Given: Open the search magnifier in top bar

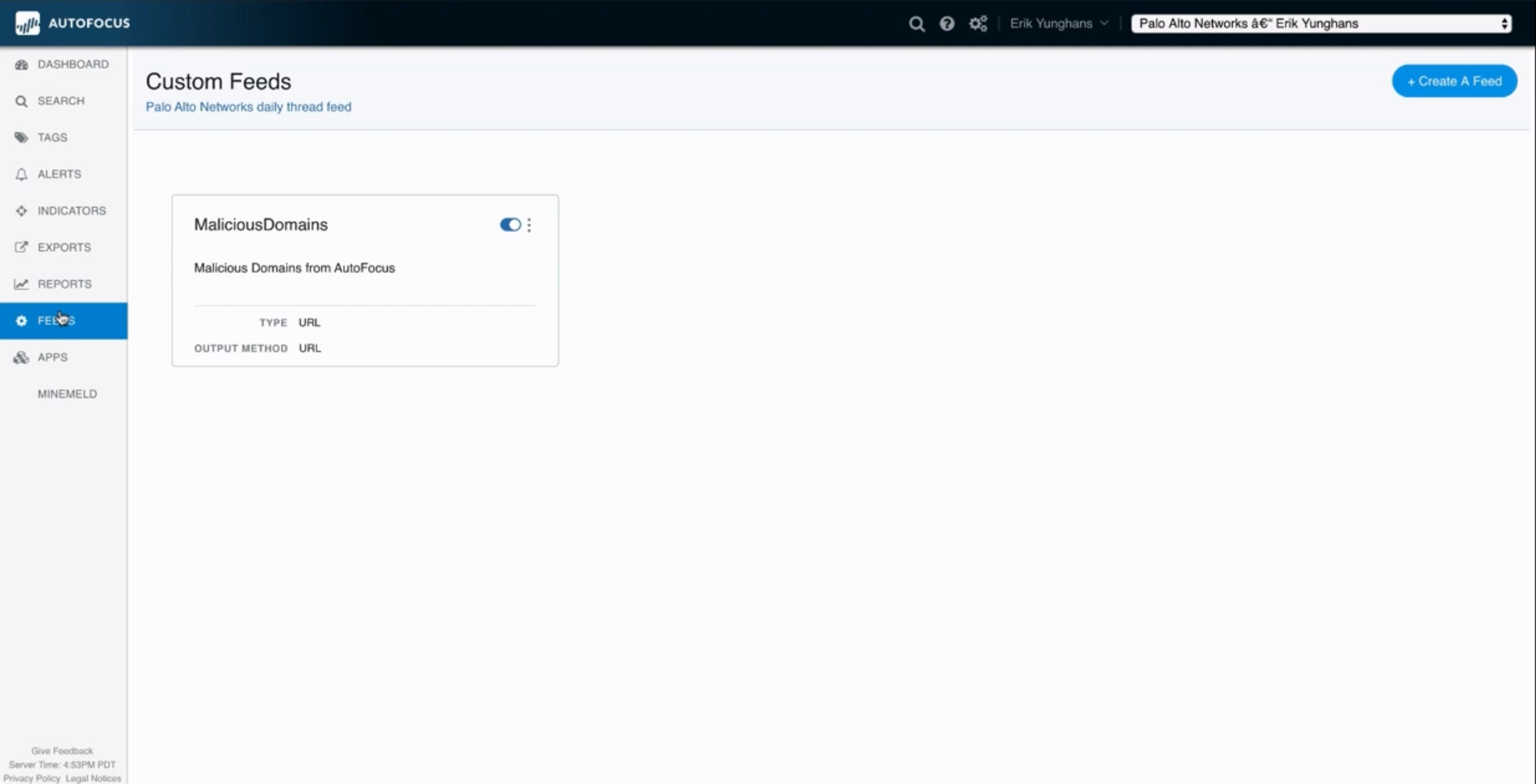Looking at the screenshot, I should [916, 24].
